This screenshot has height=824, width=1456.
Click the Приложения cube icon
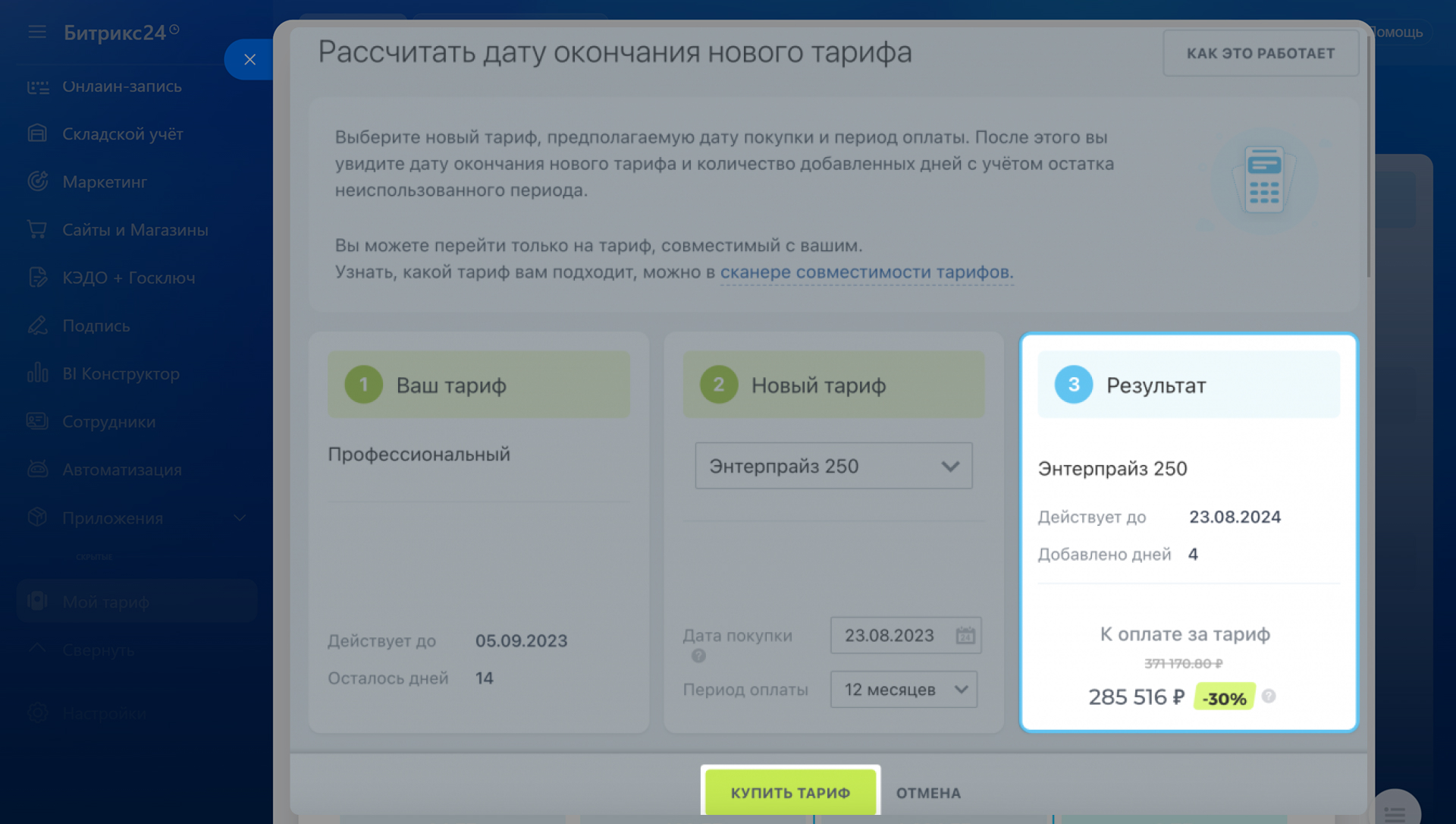37,517
